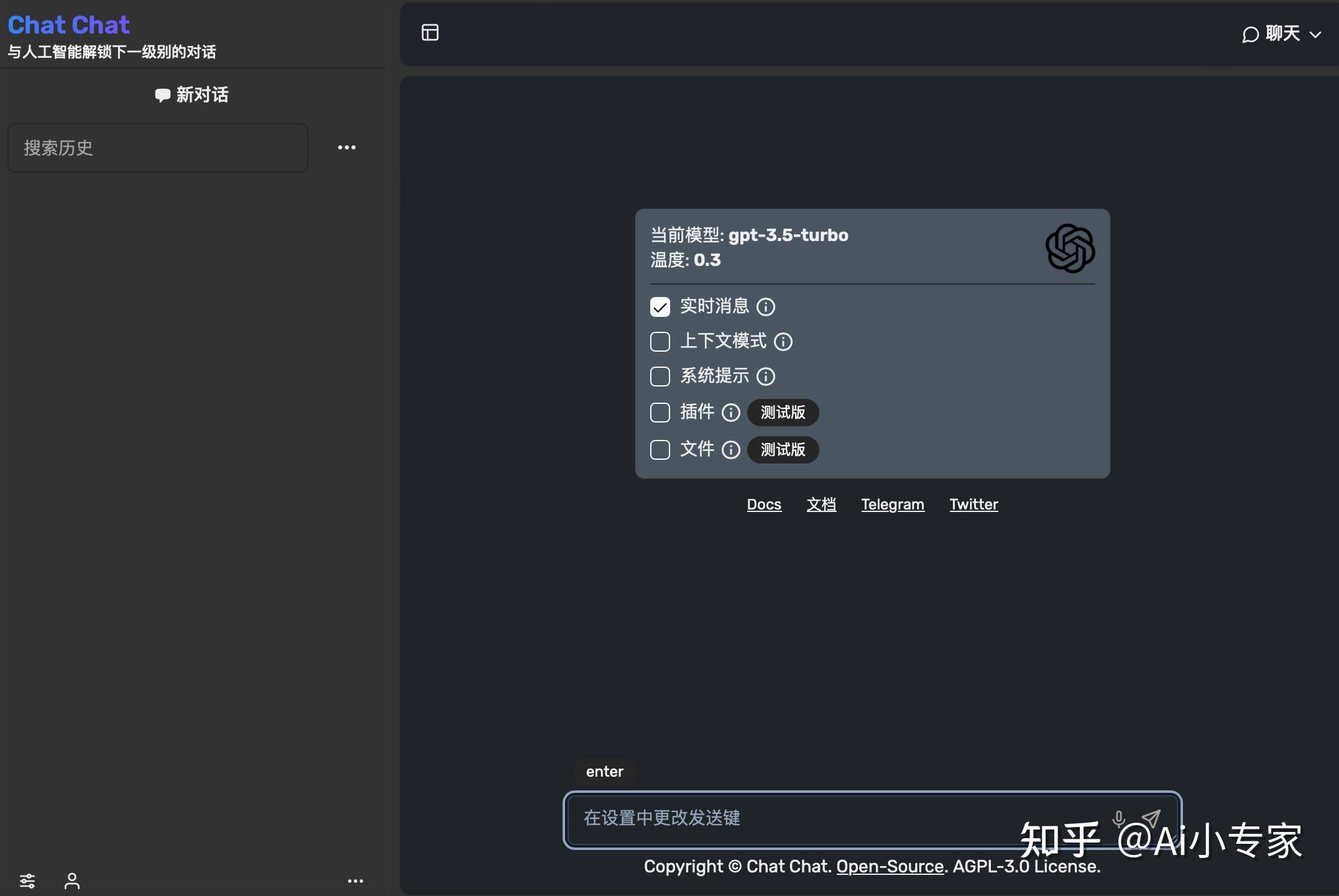
Task: Disable the 实时消息 checkbox
Action: pyautogui.click(x=660, y=306)
